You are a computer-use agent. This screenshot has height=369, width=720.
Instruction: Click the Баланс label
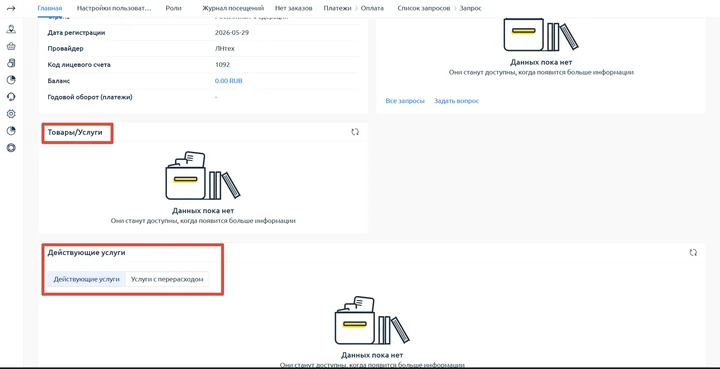[x=58, y=81]
